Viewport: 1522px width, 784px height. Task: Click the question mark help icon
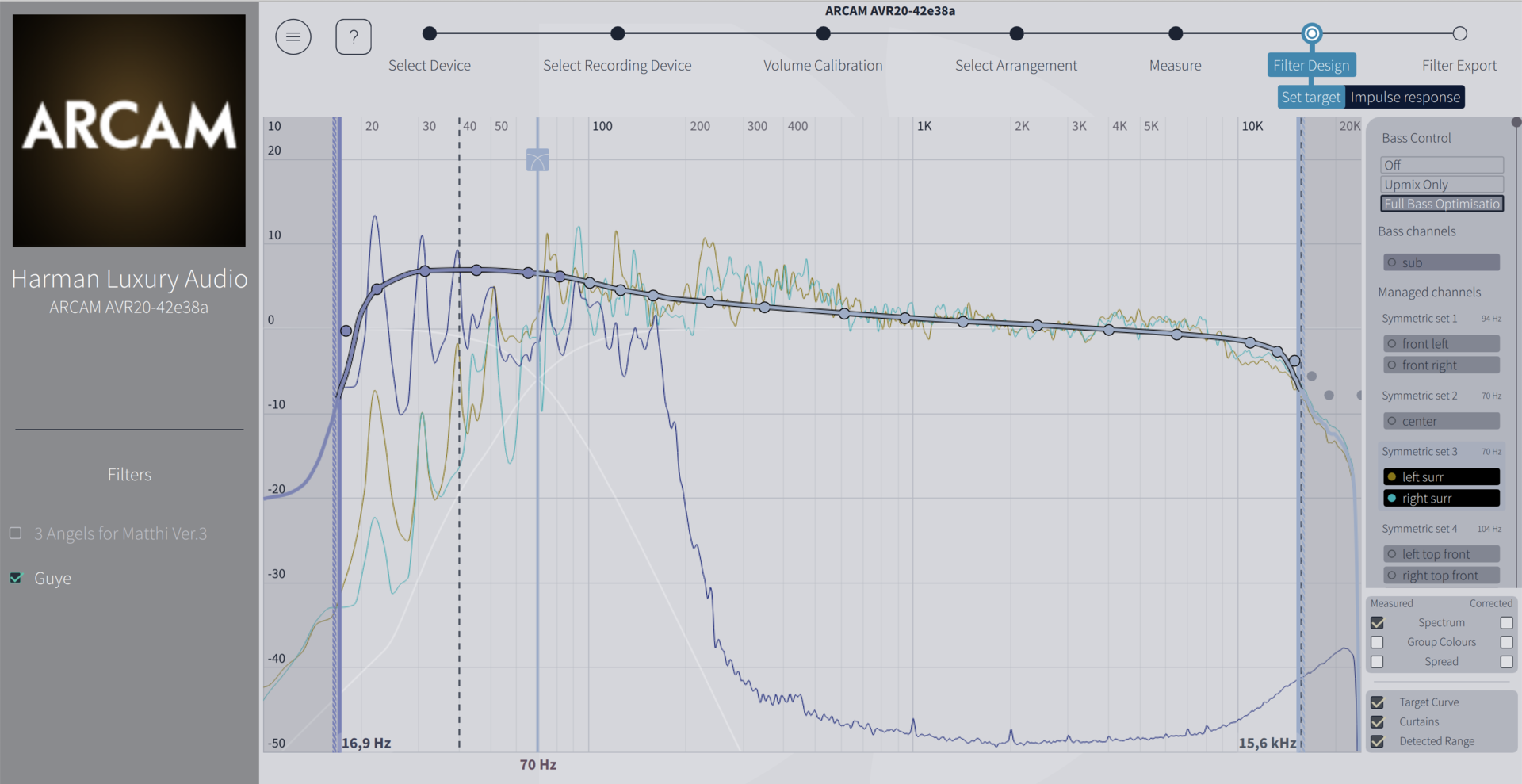(354, 36)
